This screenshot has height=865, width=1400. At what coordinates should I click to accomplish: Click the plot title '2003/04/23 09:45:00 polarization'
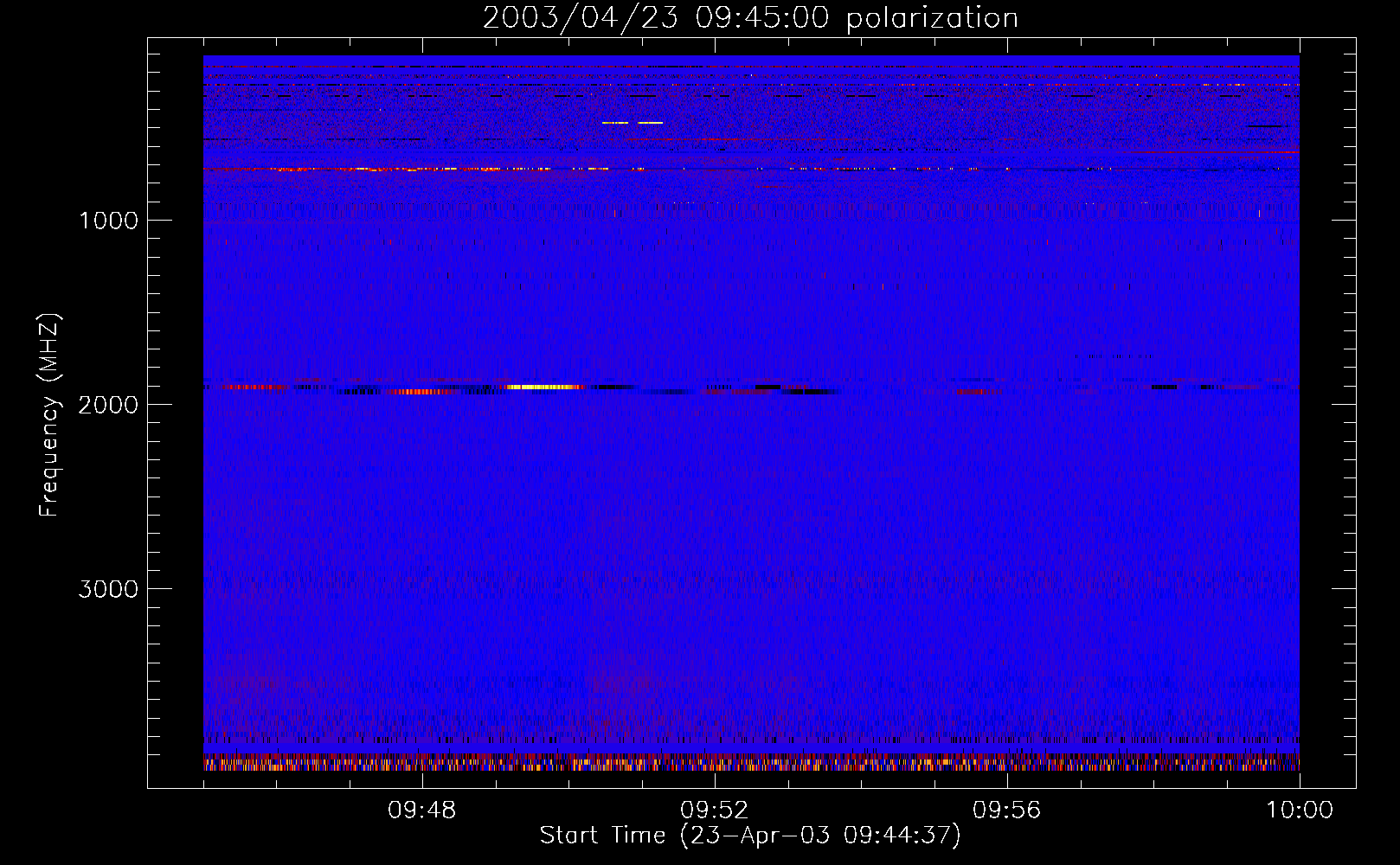point(750,18)
